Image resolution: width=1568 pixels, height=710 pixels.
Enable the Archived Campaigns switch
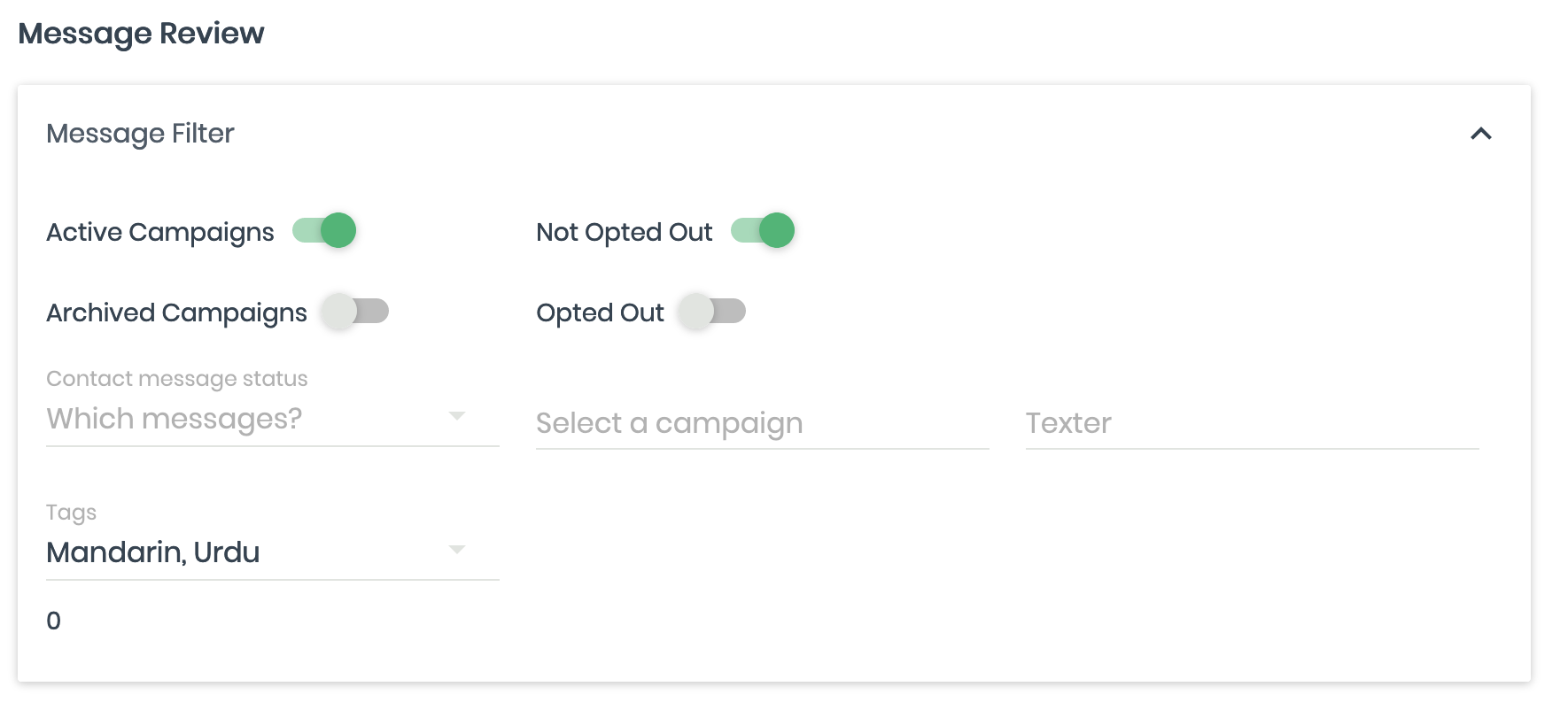tap(355, 312)
